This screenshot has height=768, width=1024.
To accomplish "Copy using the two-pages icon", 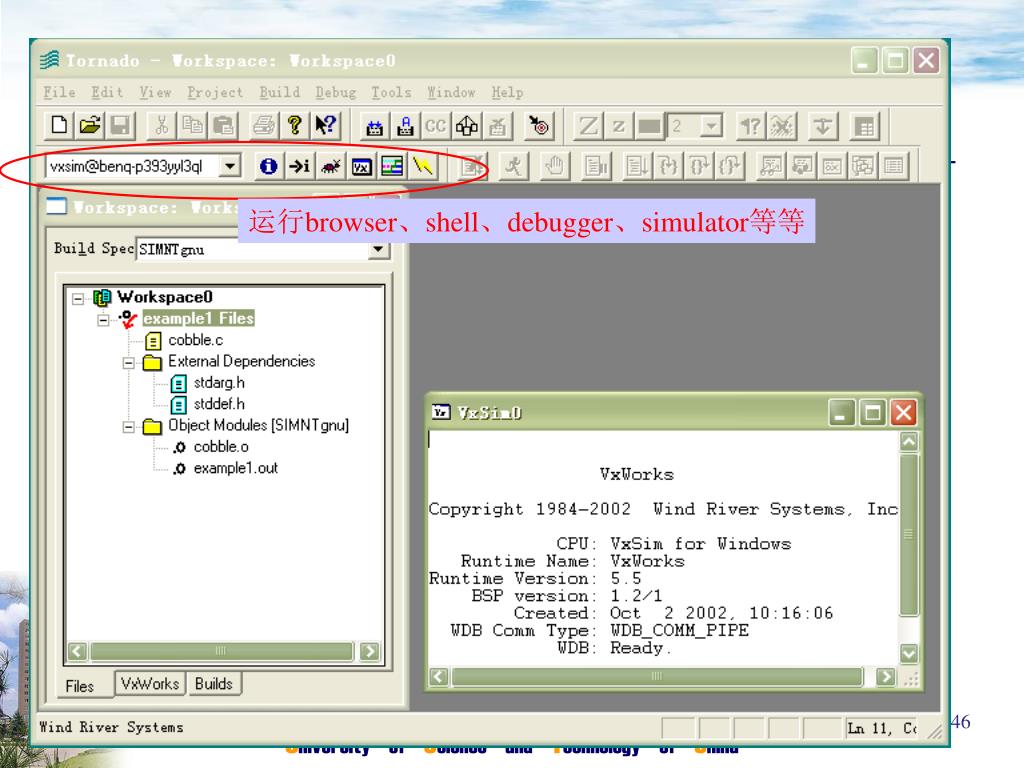I will click(192, 125).
